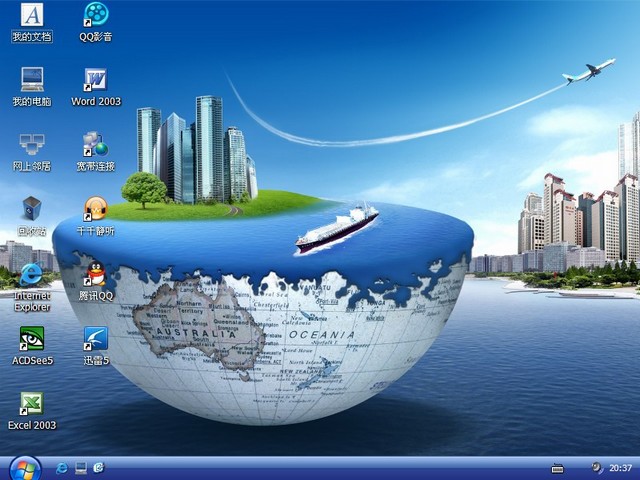Click the Windows Start orb button
The width and height of the screenshot is (640, 480).
click(x=25, y=469)
